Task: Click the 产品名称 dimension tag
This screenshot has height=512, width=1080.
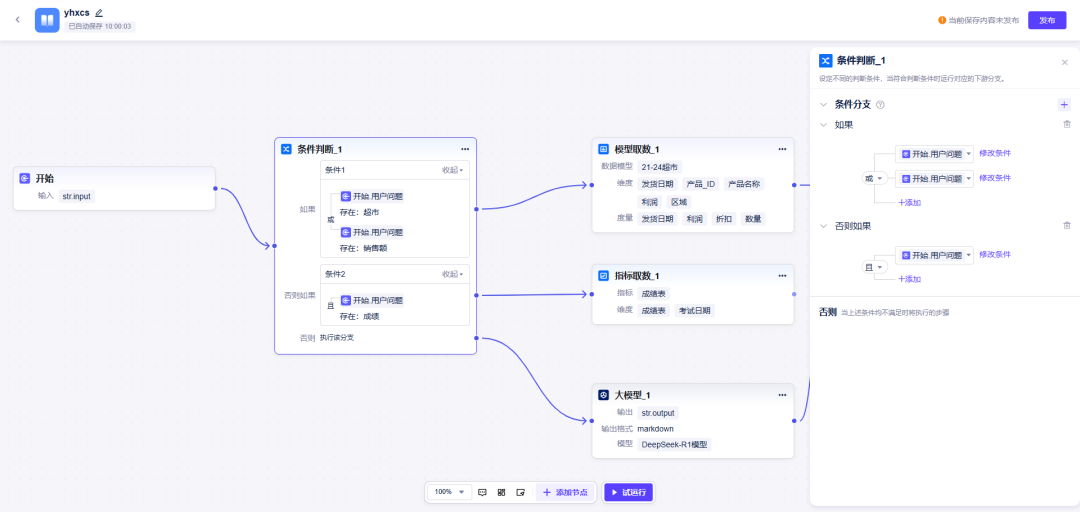Action: click(743, 184)
